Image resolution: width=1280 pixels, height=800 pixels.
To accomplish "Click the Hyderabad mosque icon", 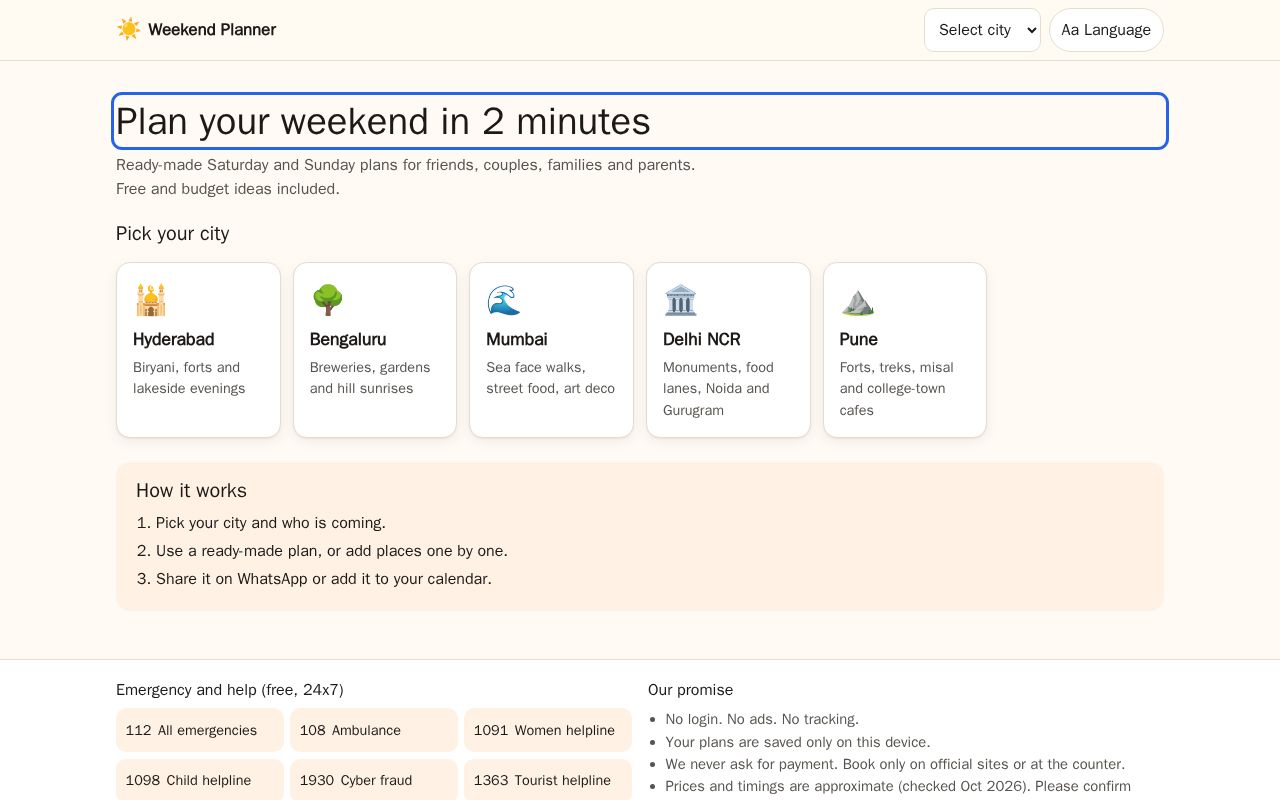I will click(150, 300).
